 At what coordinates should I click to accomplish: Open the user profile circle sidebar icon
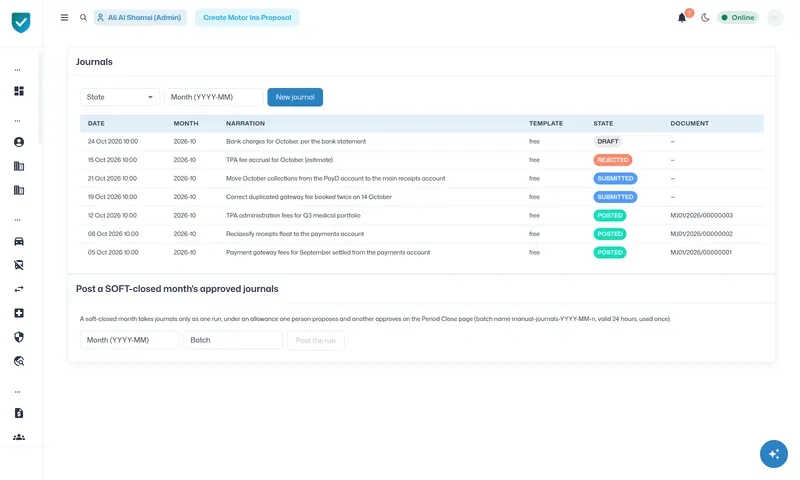(x=19, y=142)
